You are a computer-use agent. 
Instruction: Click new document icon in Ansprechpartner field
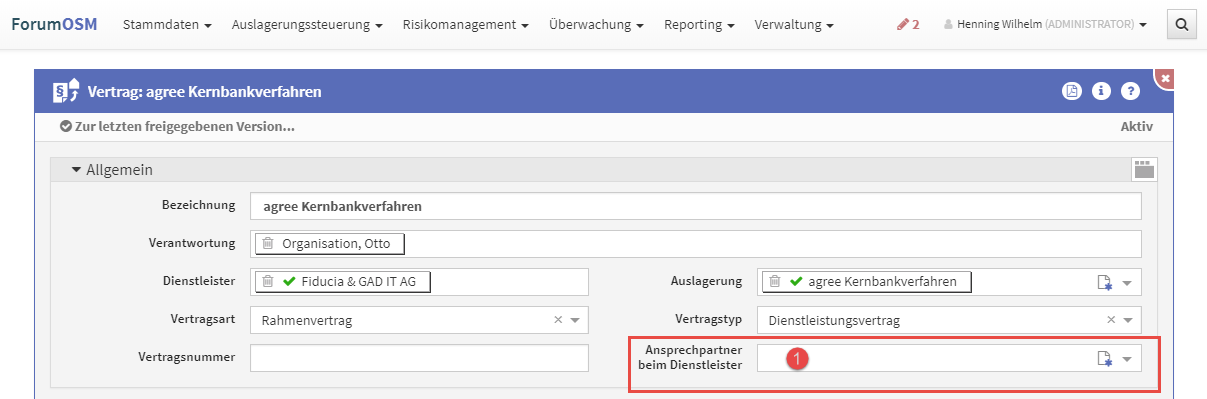tap(1104, 359)
